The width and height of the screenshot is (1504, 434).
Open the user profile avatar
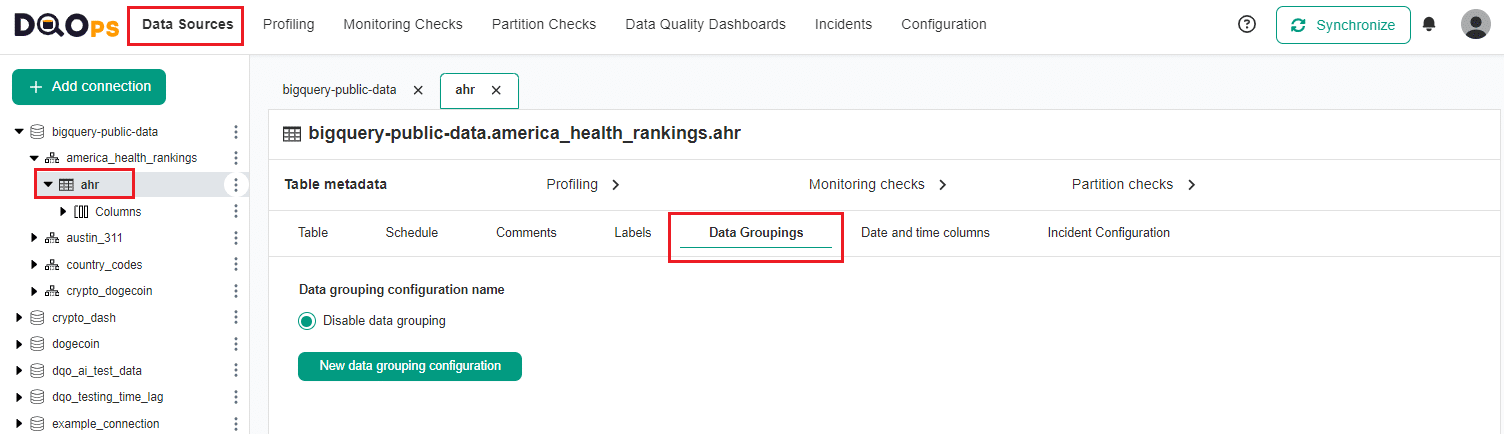[x=1475, y=25]
